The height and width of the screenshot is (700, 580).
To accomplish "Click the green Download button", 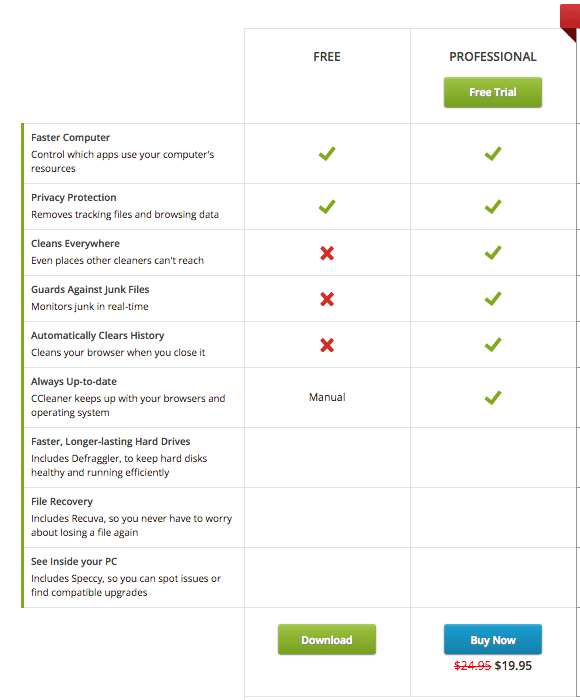I will point(327,640).
